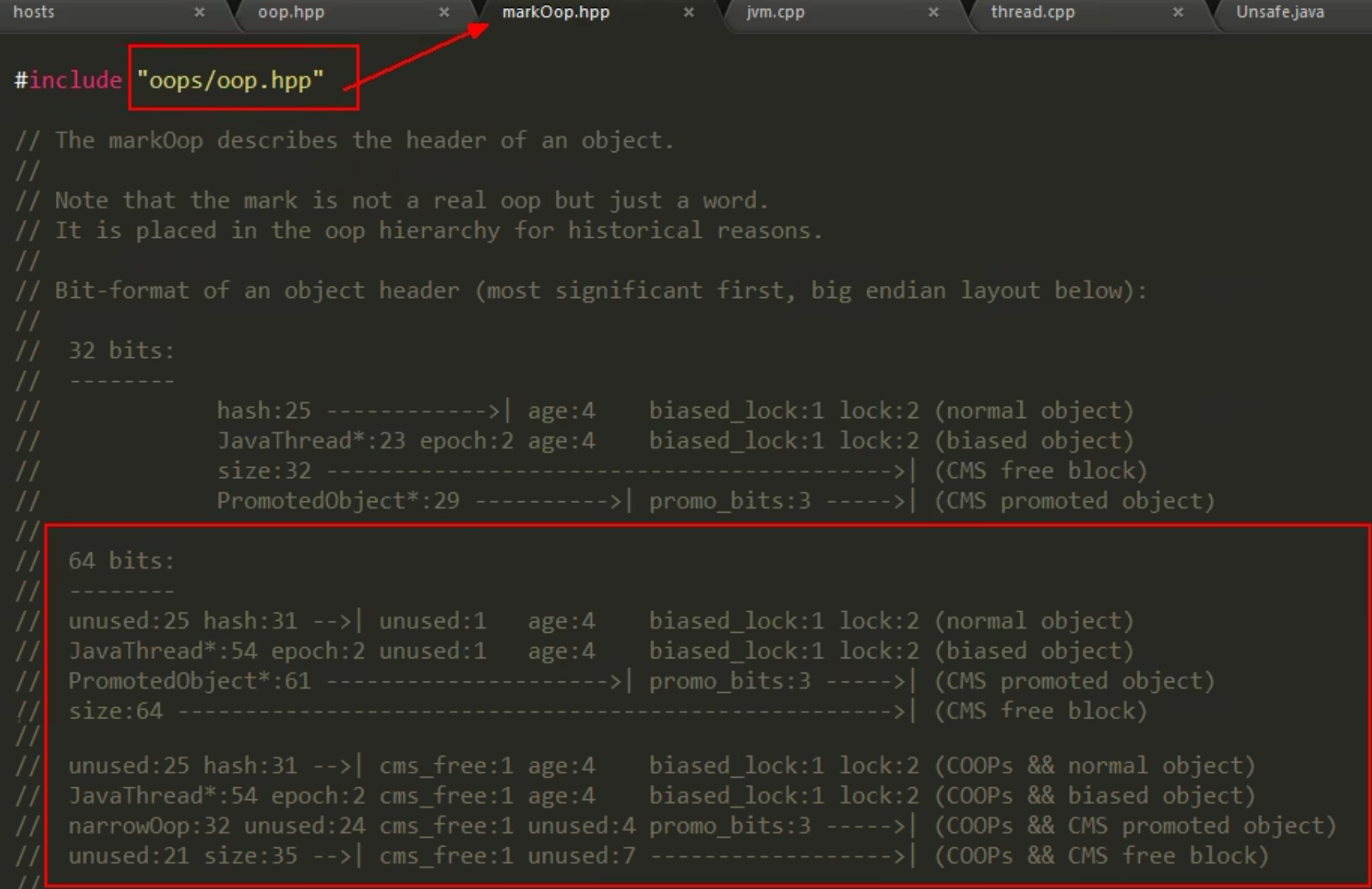The height and width of the screenshot is (889, 1372).
Task: Close the oop.hpp tab
Action: point(444,12)
